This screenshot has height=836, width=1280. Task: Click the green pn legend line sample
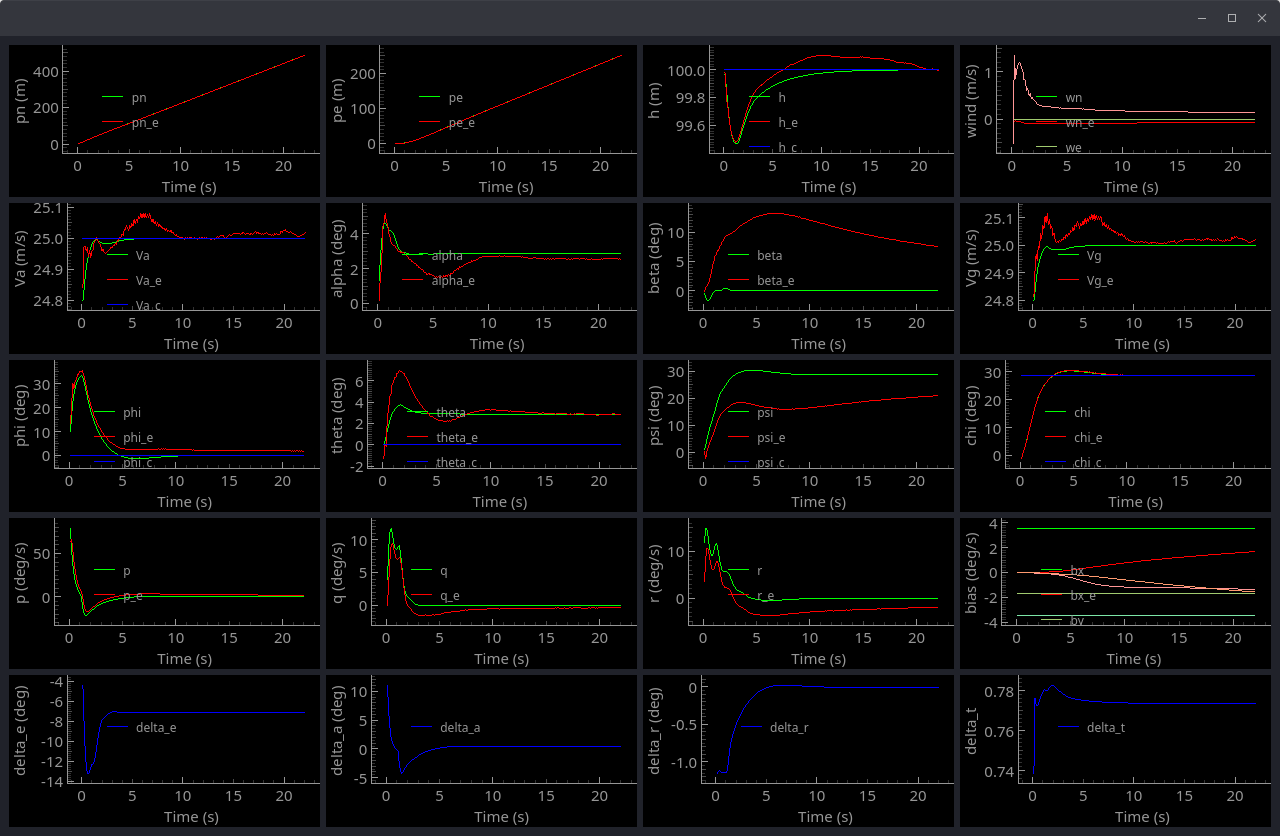112,98
